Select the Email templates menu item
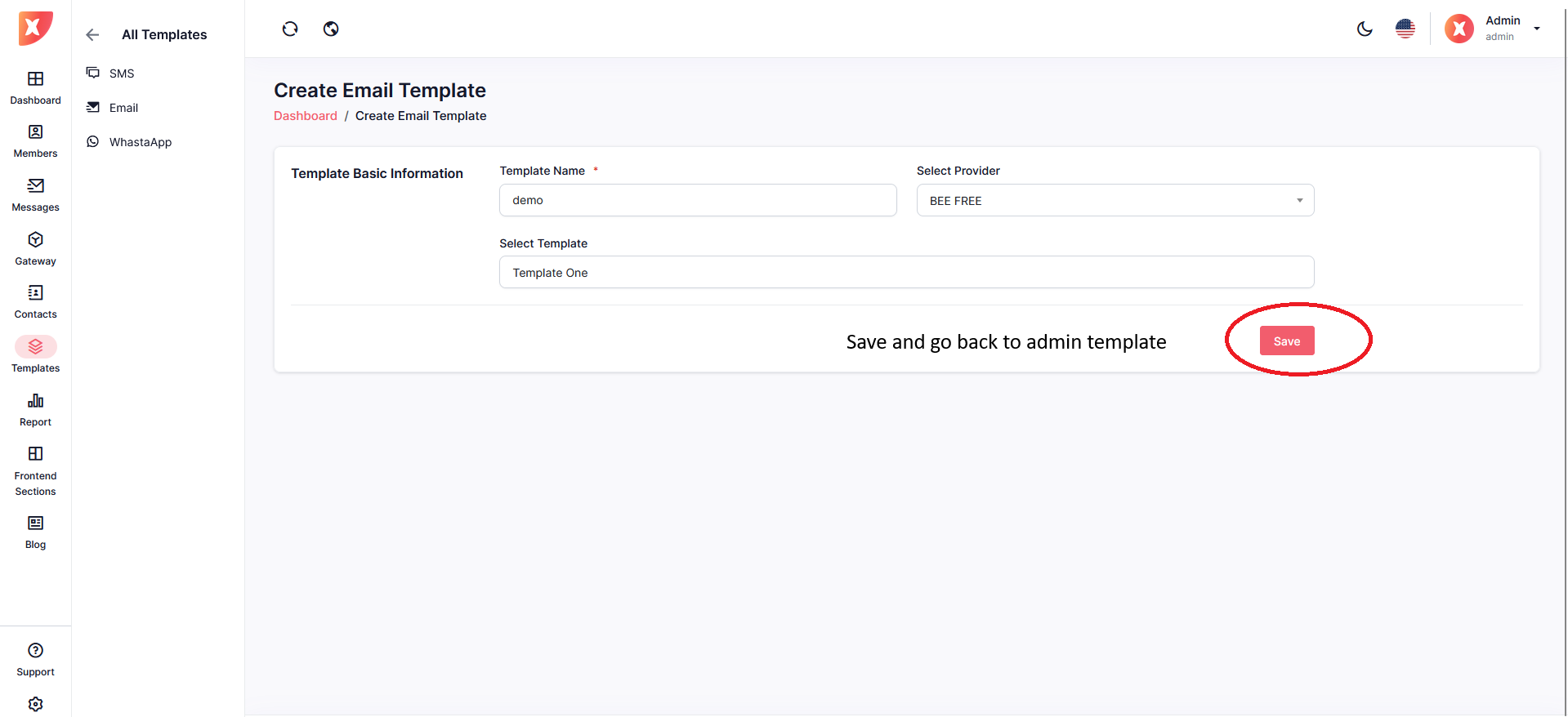The width and height of the screenshot is (1568, 717). point(123,108)
